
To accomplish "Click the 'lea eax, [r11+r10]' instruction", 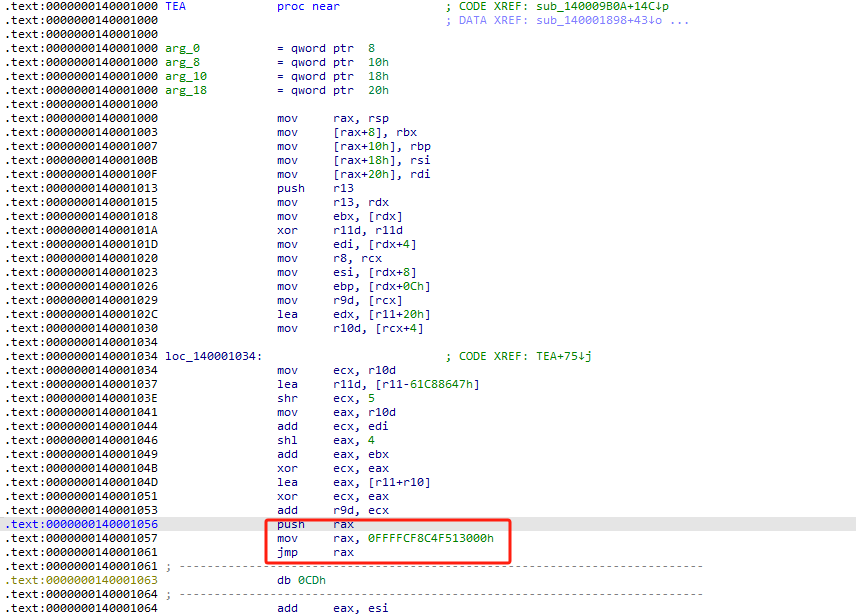I will [354, 483].
